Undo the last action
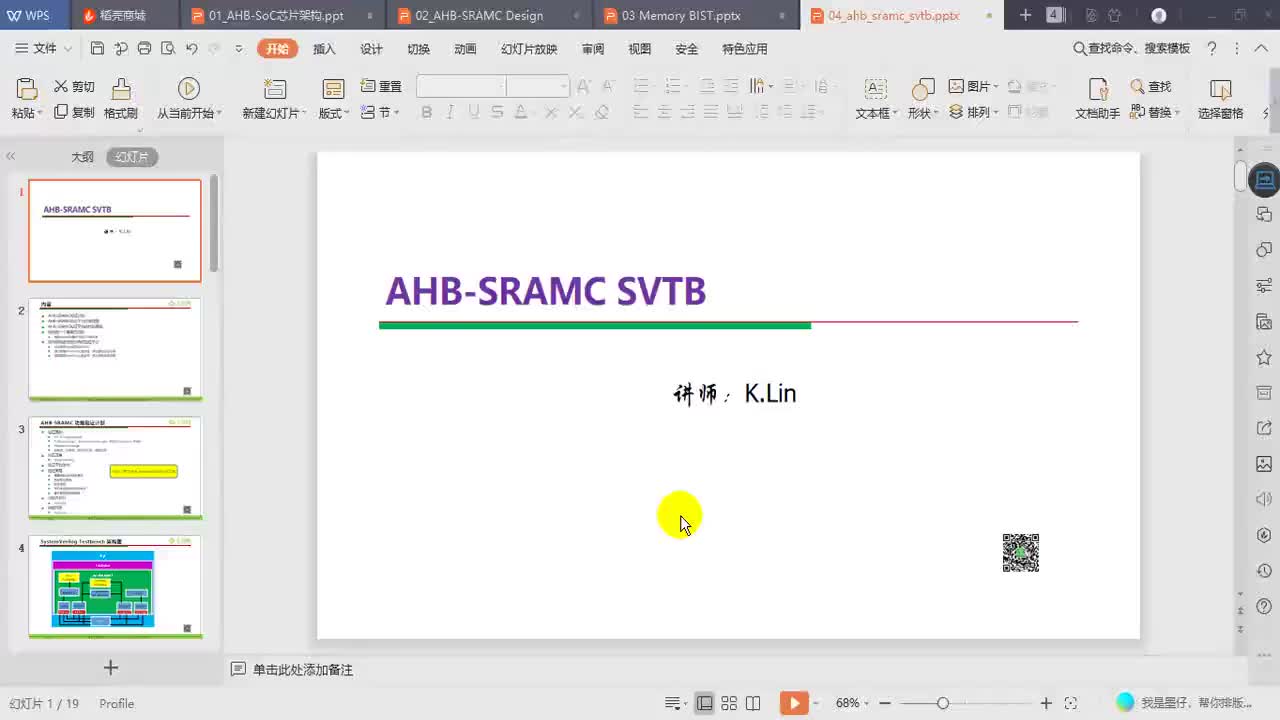This screenshot has width=1280, height=720. [191, 49]
